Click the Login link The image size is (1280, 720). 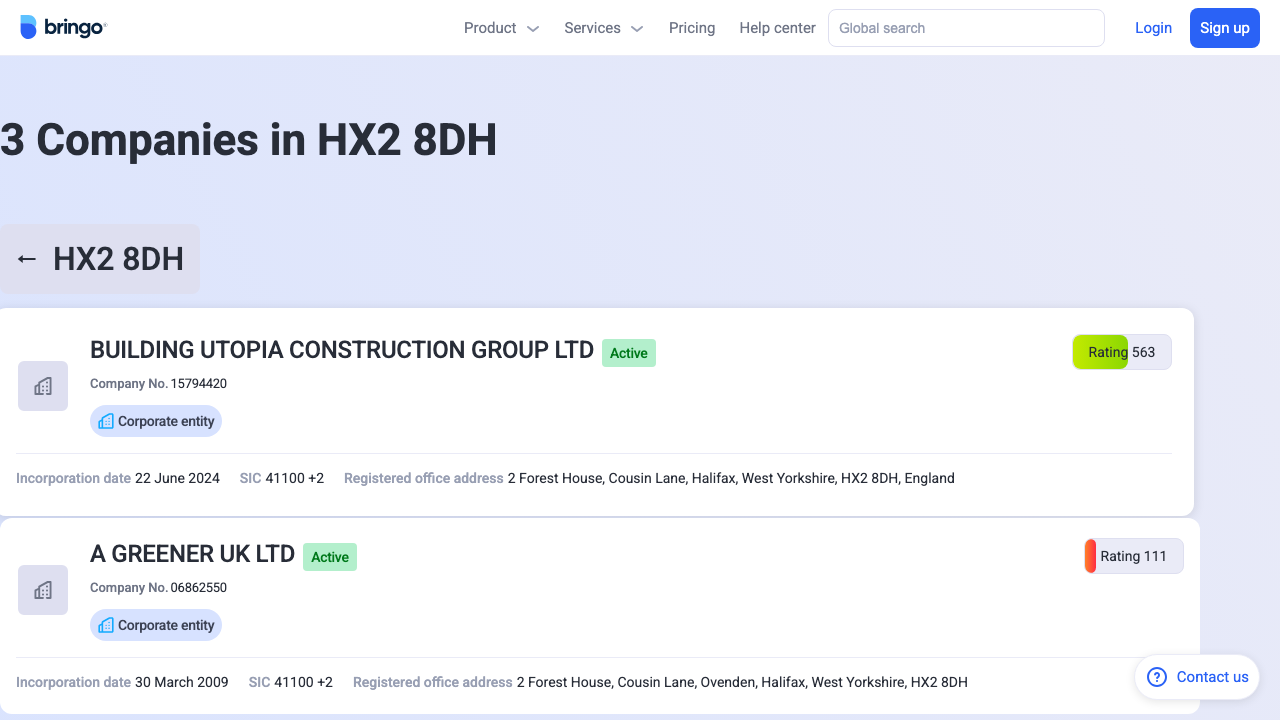1153,27
